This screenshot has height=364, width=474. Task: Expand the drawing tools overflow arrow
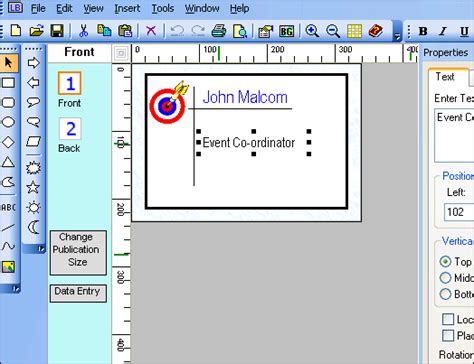pyautogui.click(x=16, y=289)
